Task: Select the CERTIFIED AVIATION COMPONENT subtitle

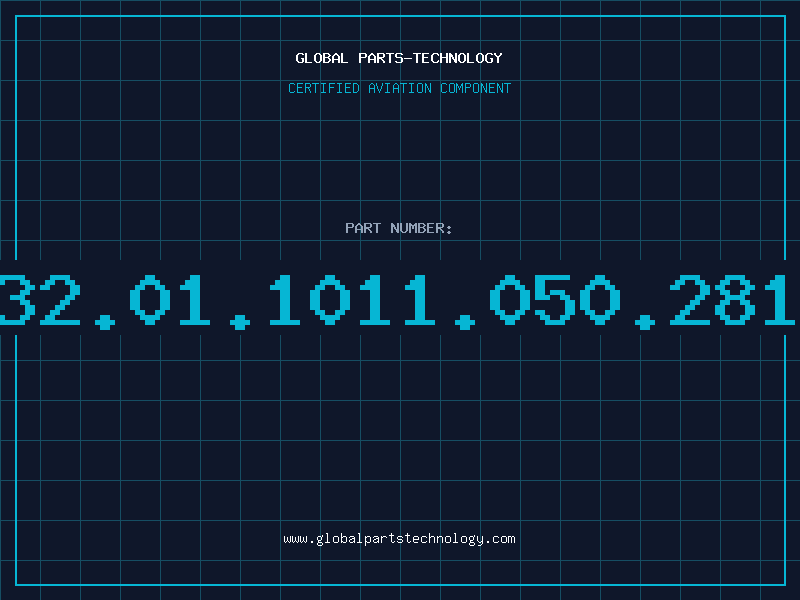Action: tap(399, 88)
